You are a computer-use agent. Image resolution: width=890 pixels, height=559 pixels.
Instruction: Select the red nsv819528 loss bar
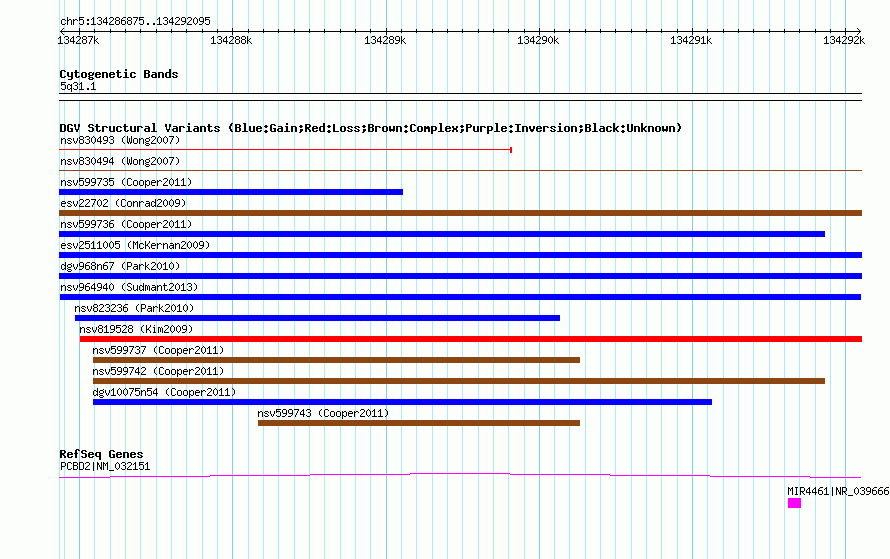point(471,339)
